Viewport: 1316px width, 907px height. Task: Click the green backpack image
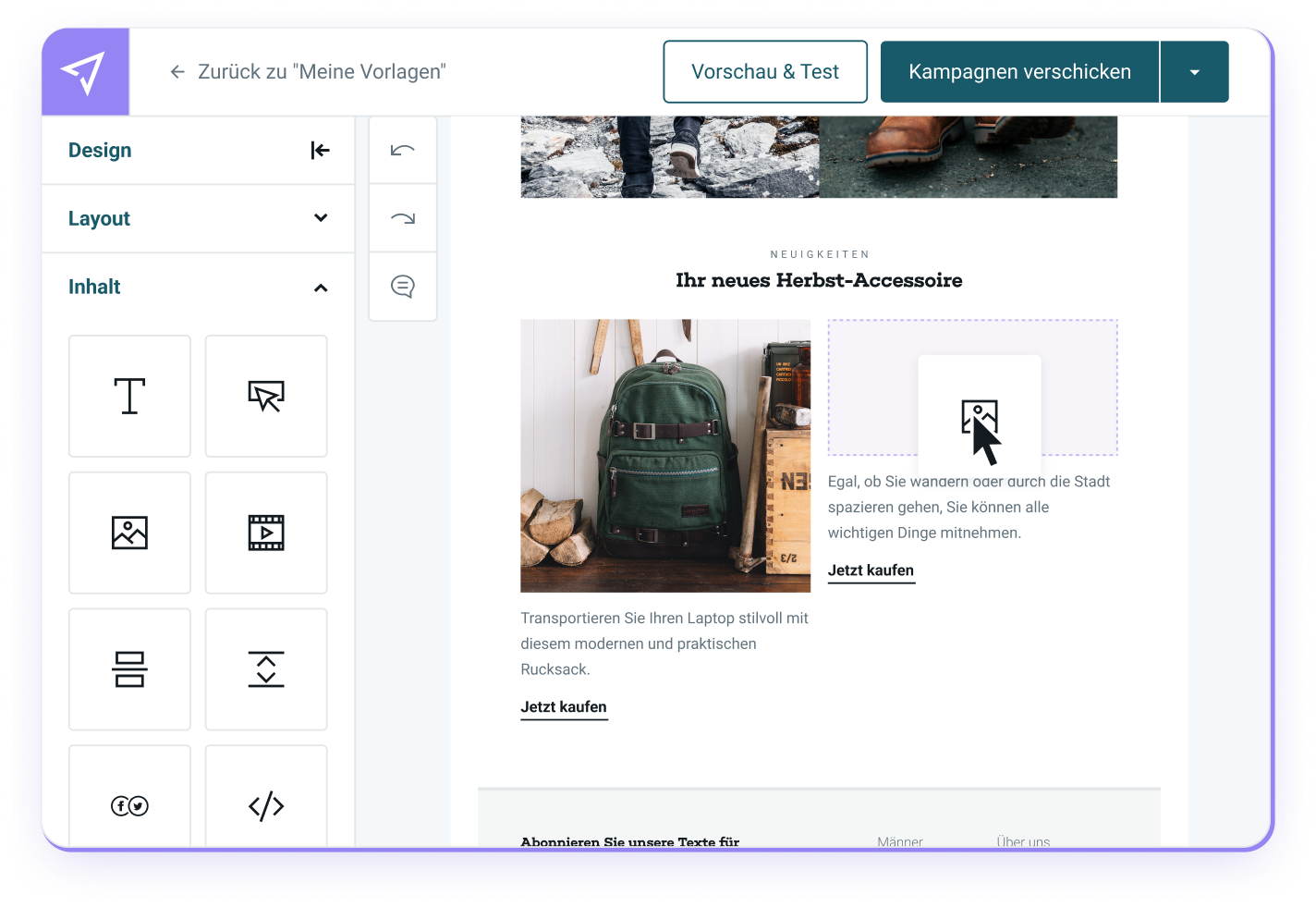[665, 456]
